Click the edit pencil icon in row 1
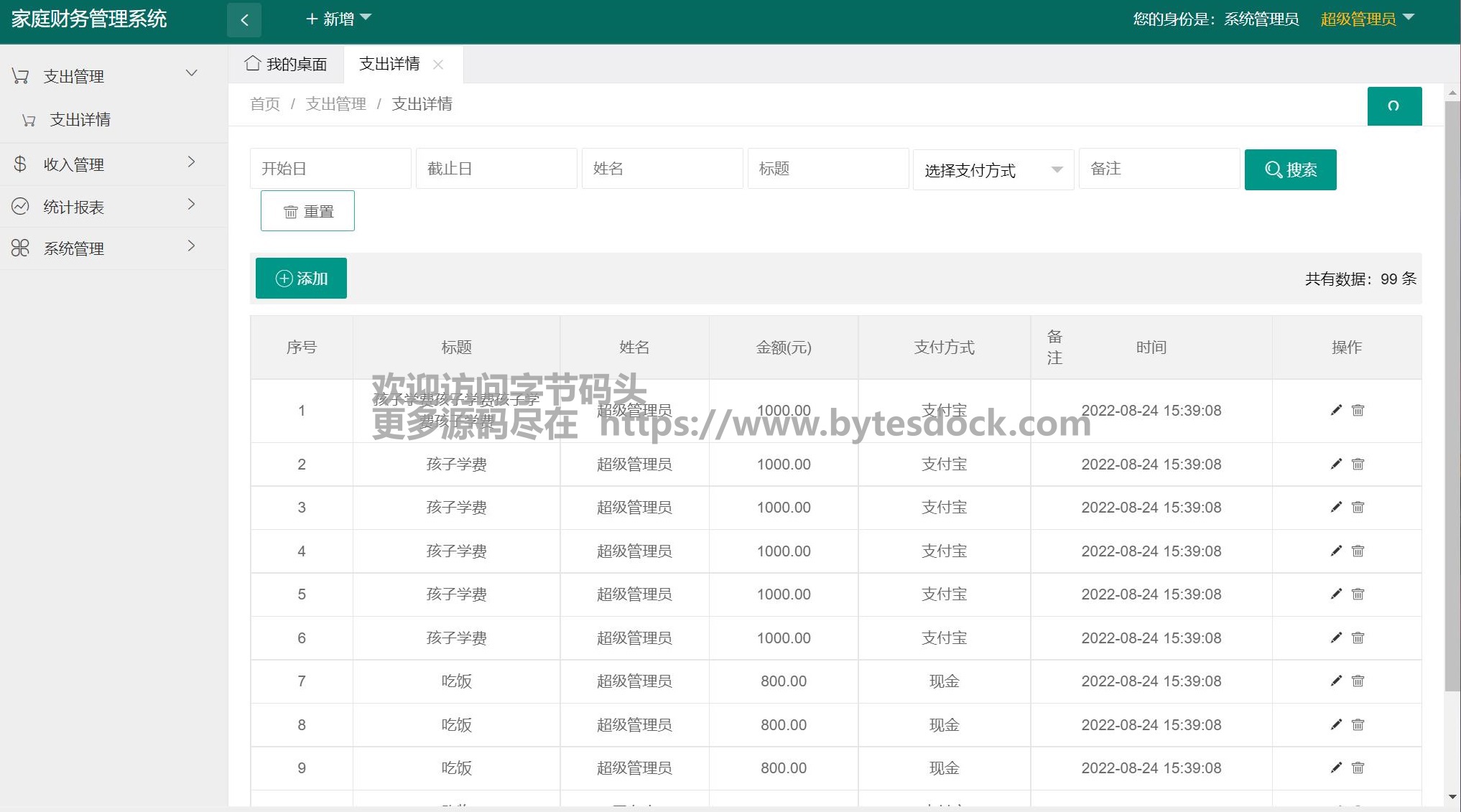This screenshot has height=812, width=1461. coord(1336,410)
